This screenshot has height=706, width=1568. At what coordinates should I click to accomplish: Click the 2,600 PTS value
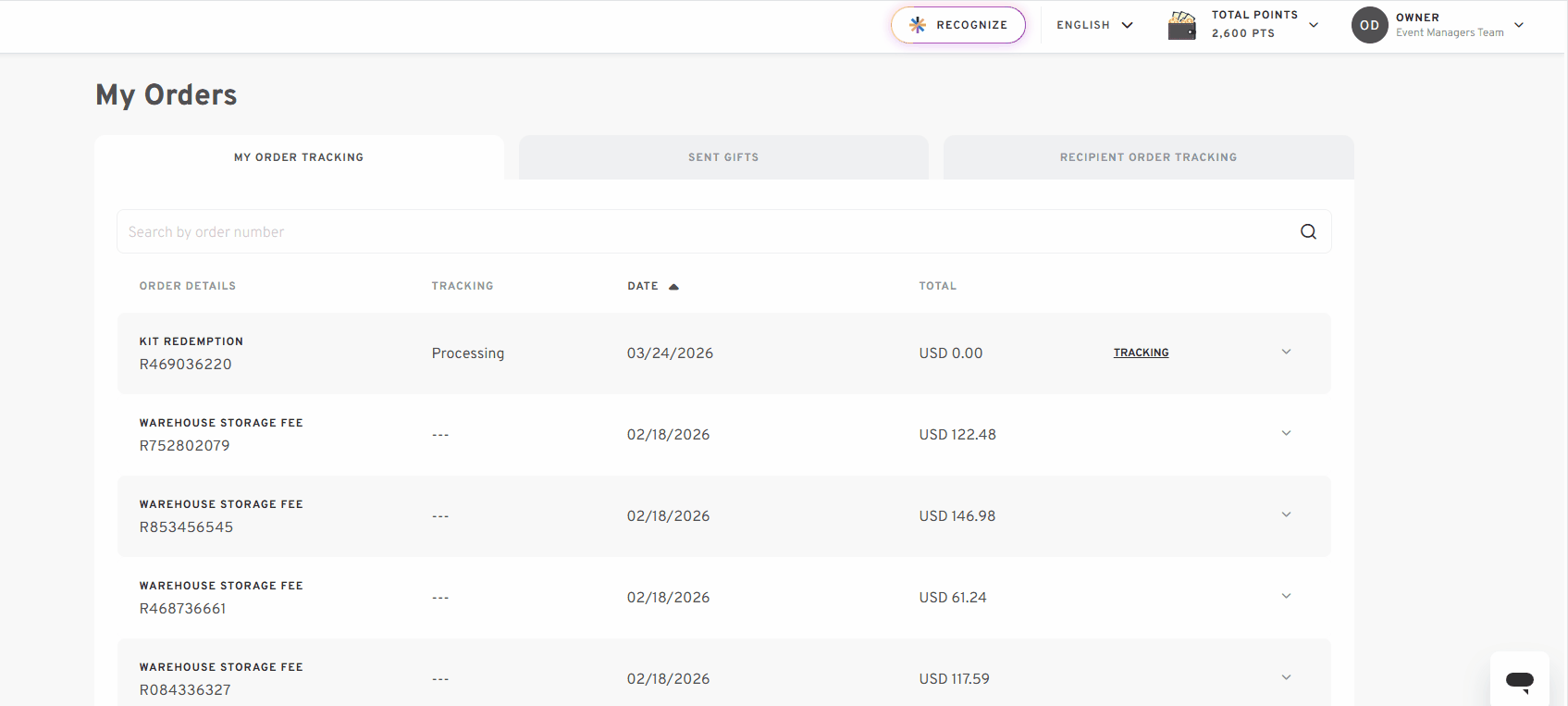[x=1243, y=33]
